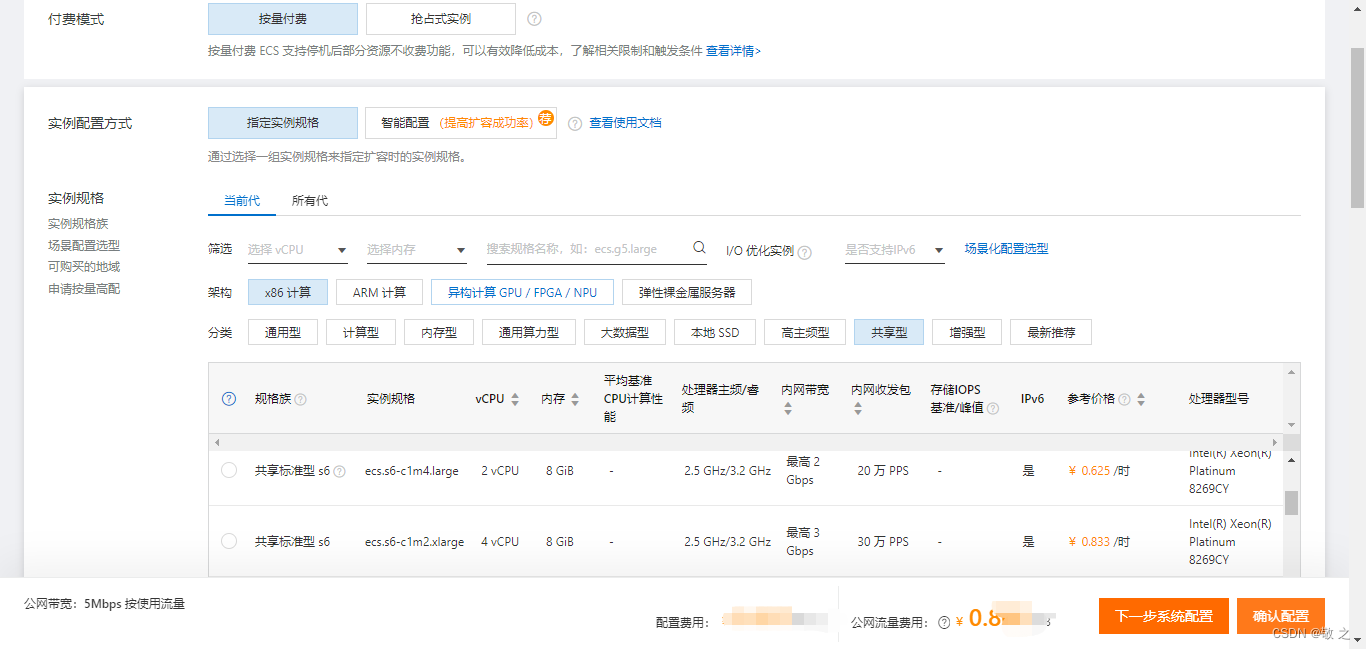Sort by 参考价格 column arrows
The image size is (1366, 649).
tap(1141, 399)
